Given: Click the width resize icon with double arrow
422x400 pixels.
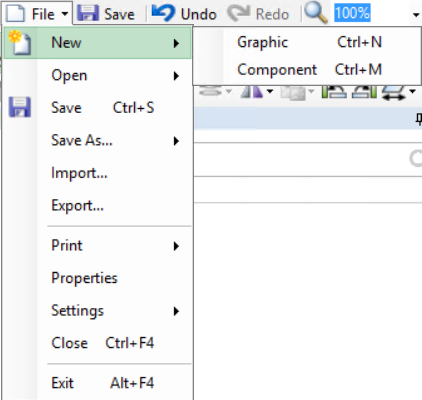Looking at the screenshot, I should (394, 92).
